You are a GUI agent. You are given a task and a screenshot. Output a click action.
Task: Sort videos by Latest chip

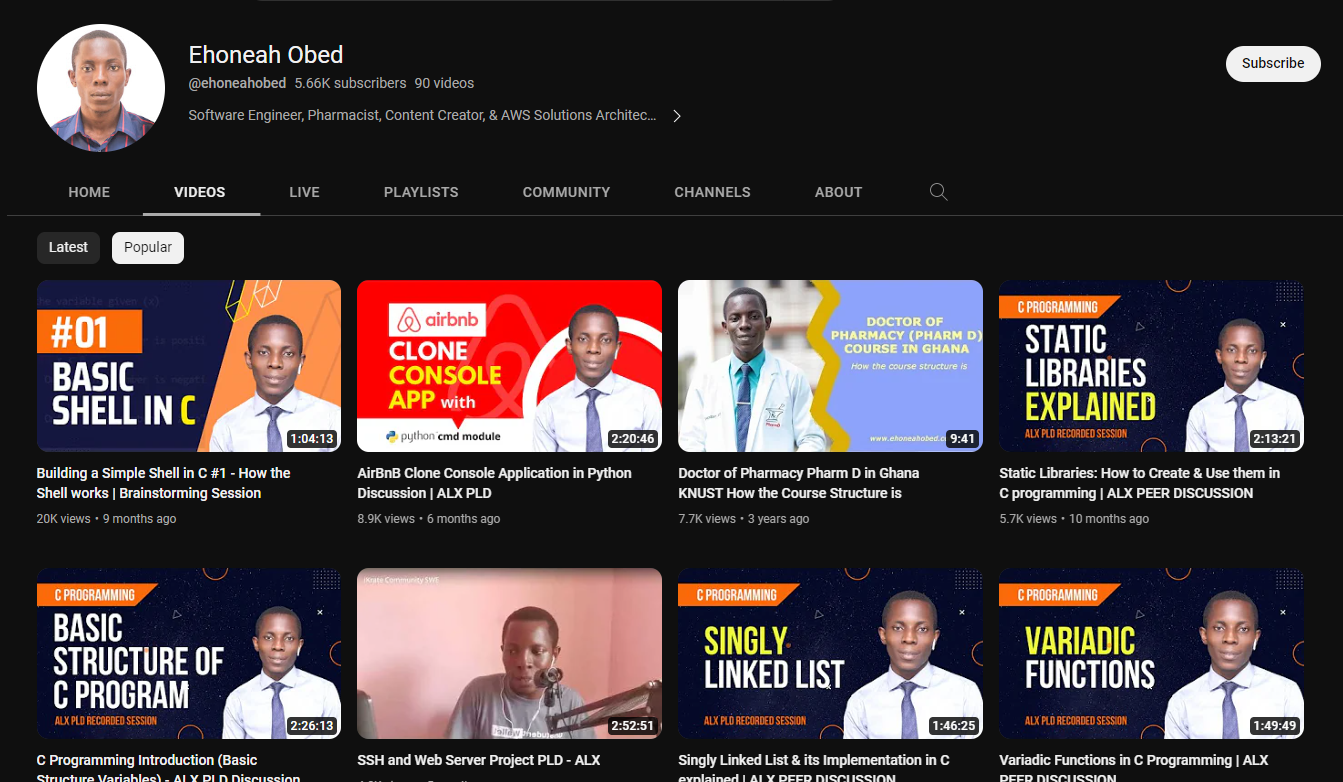[x=68, y=248]
